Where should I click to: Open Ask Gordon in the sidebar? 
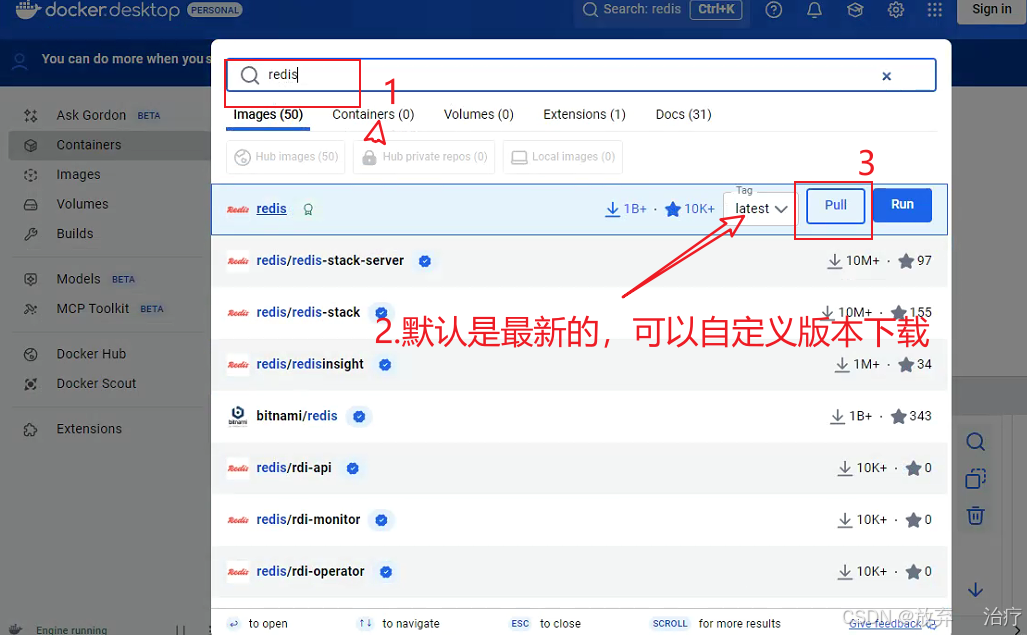(109, 115)
